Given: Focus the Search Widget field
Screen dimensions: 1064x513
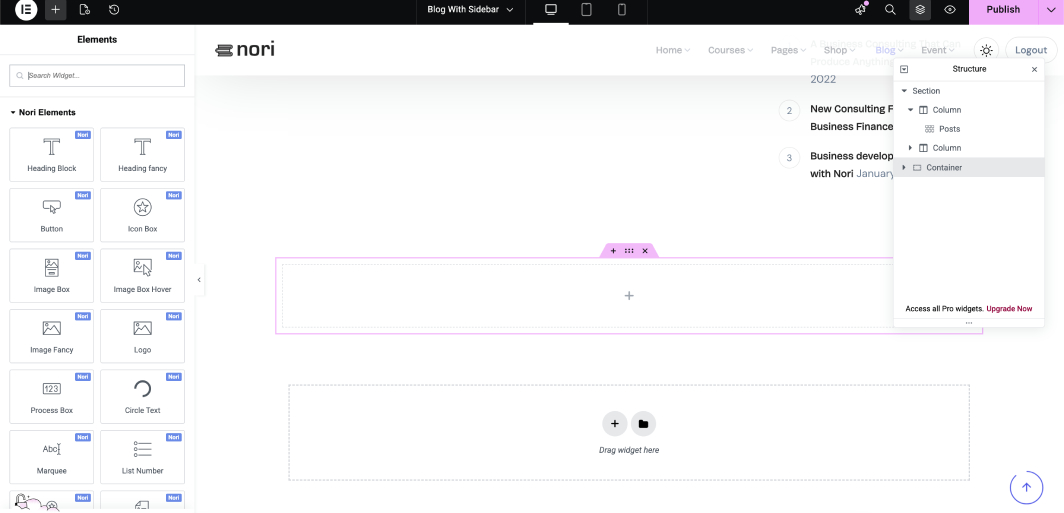Looking at the screenshot, I should click(97, 75).
